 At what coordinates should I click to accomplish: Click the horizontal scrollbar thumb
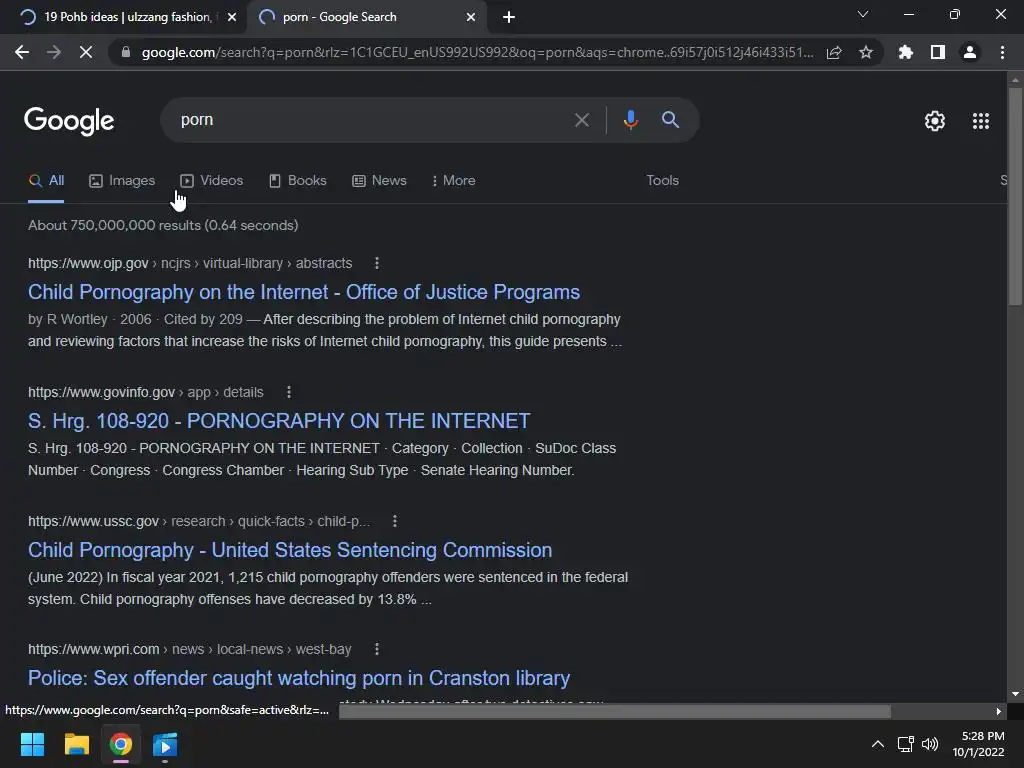pyautogui.click(x=615, y=711)
